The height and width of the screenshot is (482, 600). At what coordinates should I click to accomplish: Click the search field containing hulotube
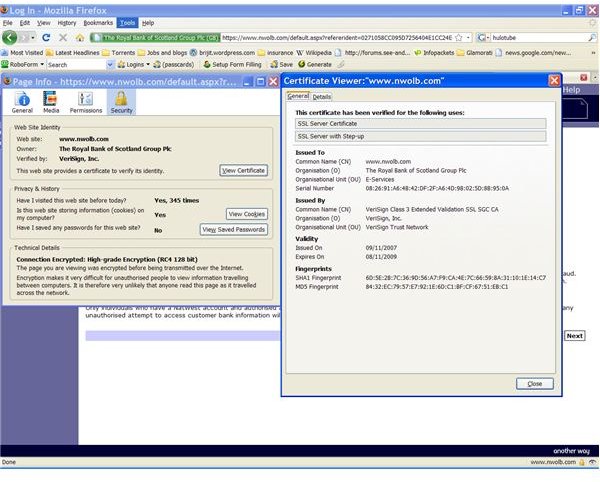pos(539,37)
